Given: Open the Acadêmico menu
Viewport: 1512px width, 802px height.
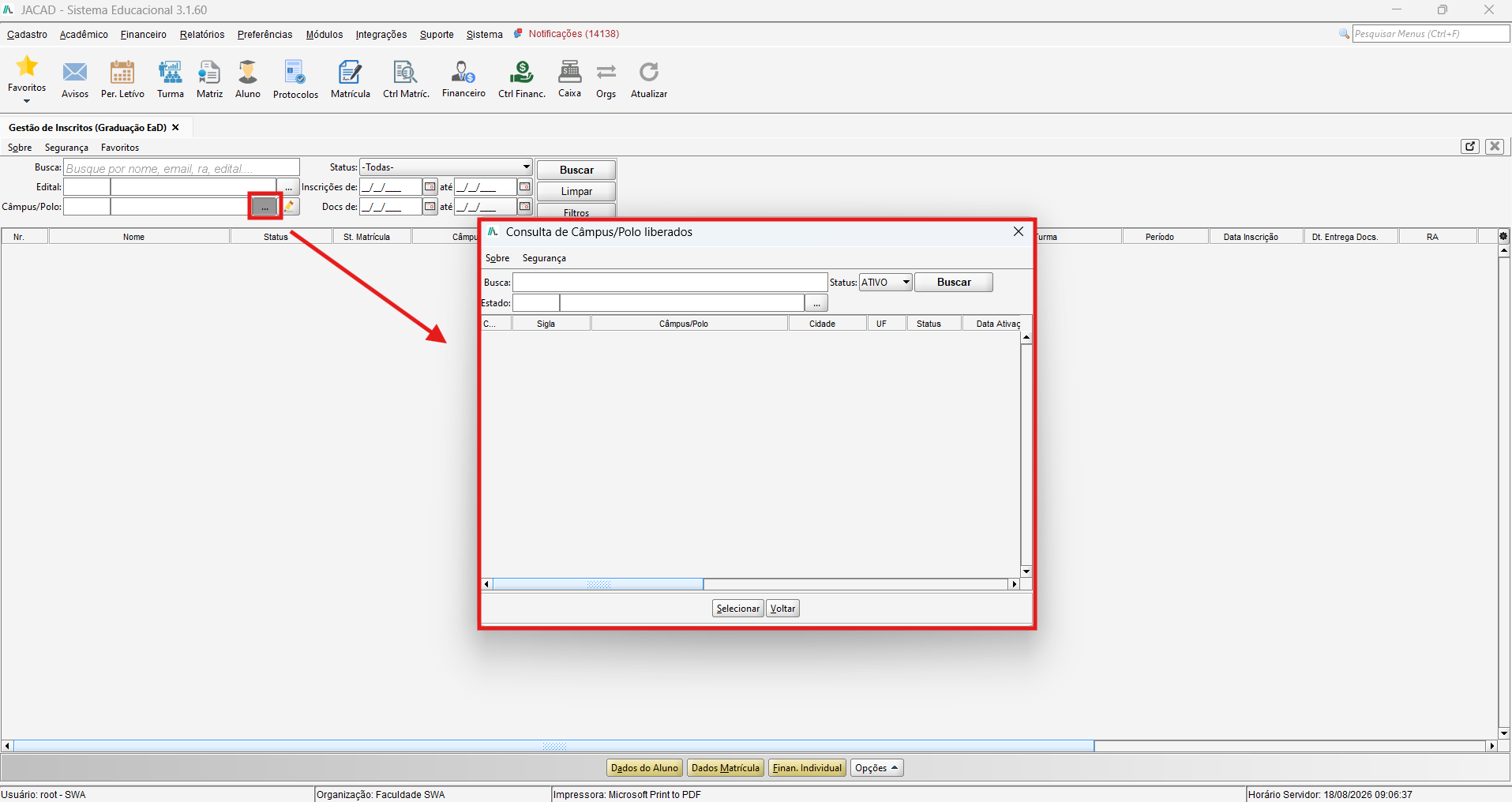Looking at the screenshot, I should pos(84,34).
